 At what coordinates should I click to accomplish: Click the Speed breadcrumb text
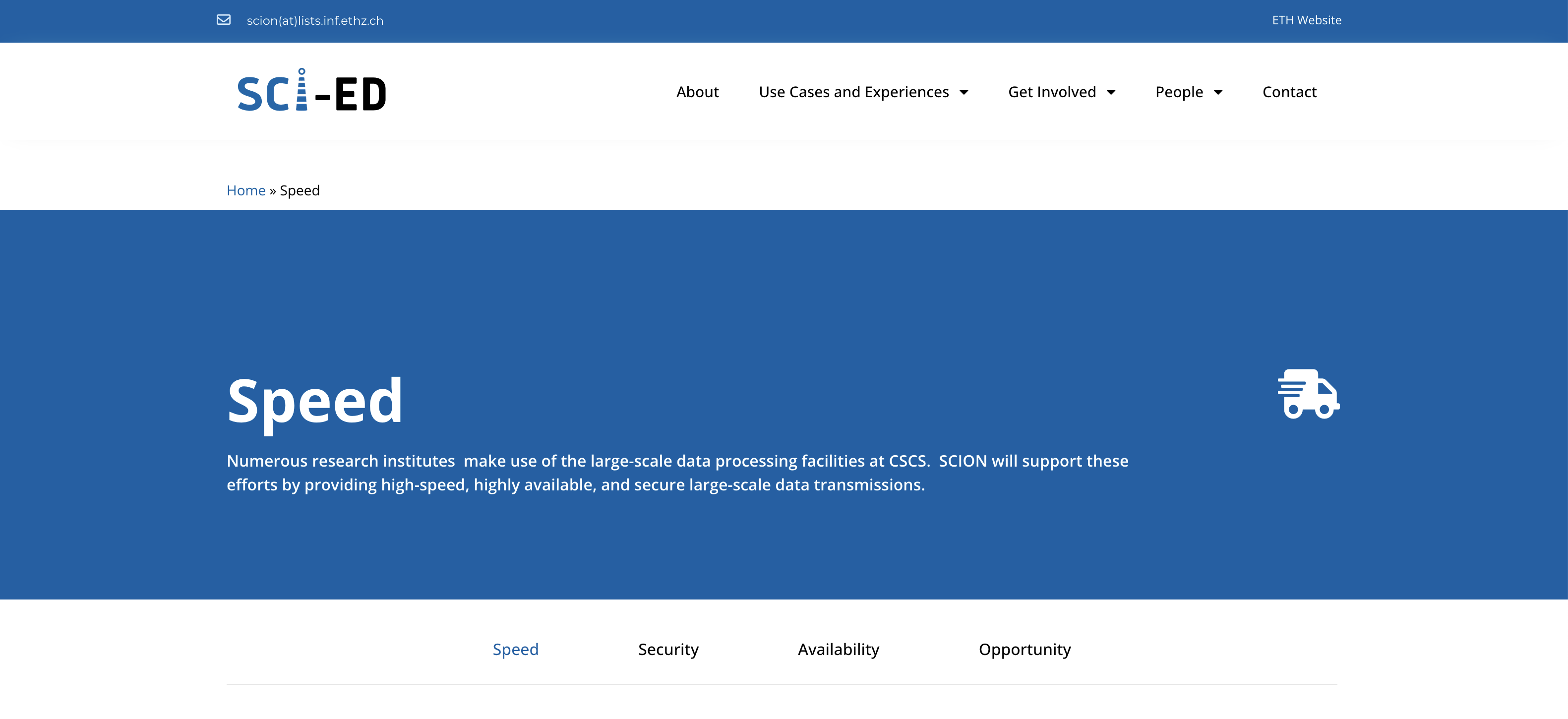(300, 190)
